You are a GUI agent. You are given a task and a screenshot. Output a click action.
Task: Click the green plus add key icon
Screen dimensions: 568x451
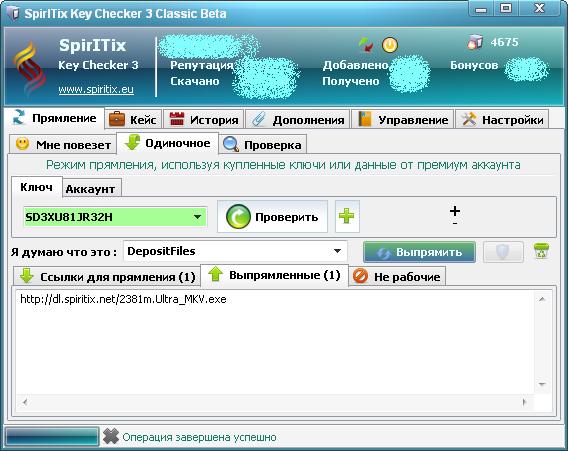[347, 216]
